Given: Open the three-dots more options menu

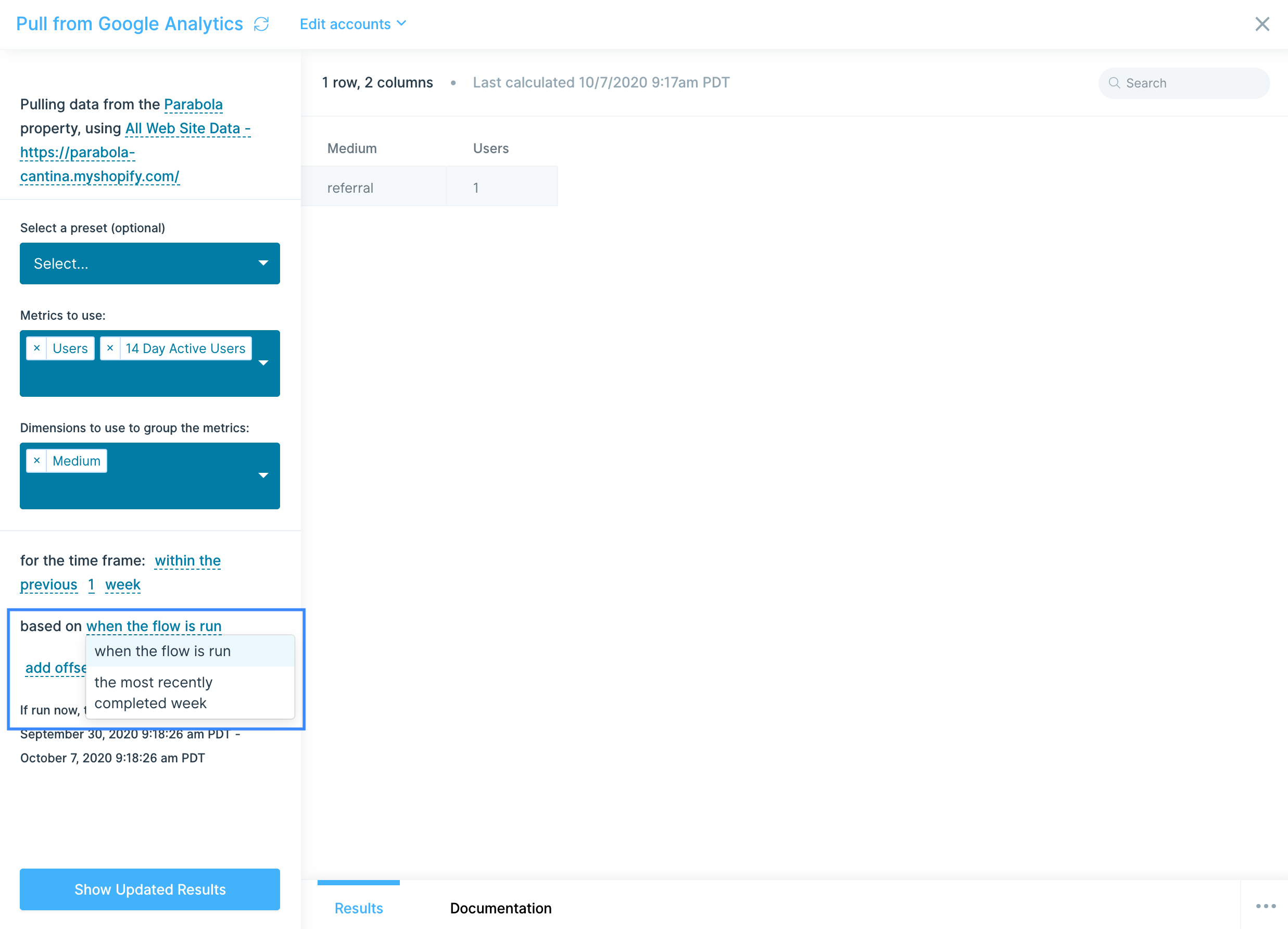Looking at the screenshot, I should [x=1265, y=906].
